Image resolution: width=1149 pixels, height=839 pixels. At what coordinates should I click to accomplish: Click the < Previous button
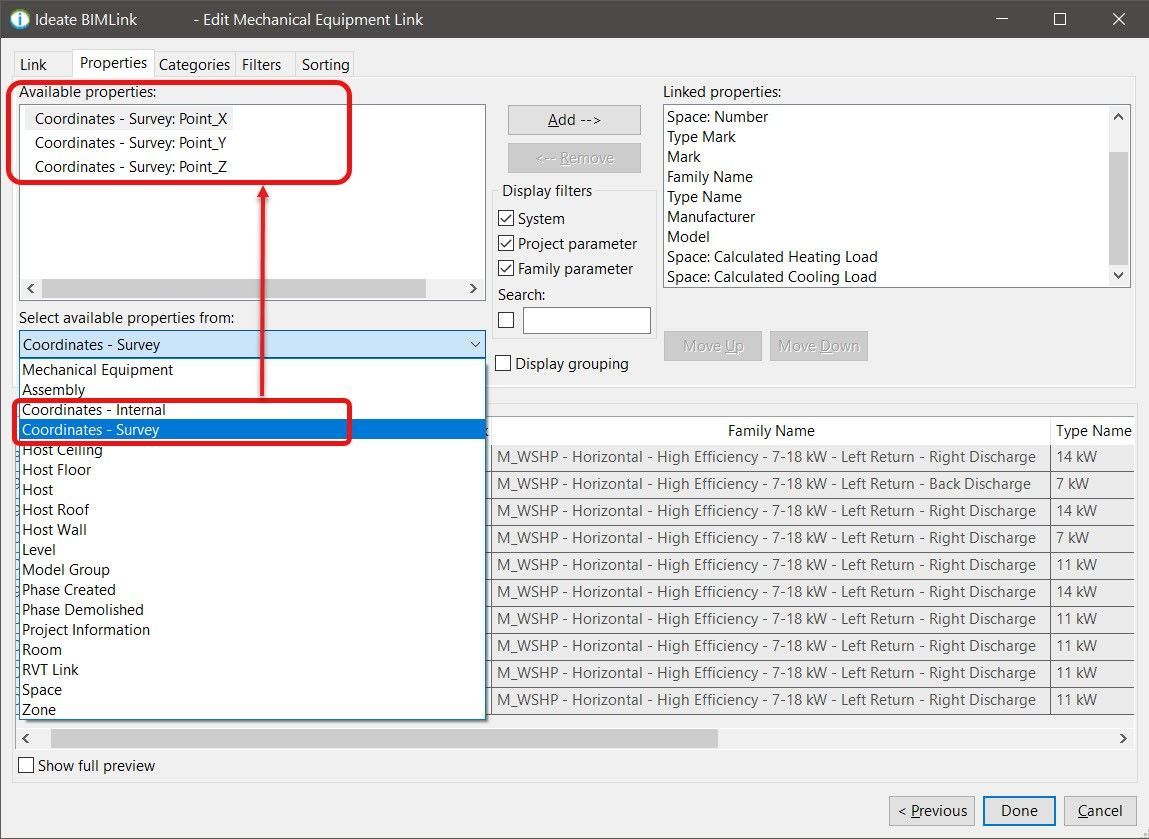coord(932,810)
